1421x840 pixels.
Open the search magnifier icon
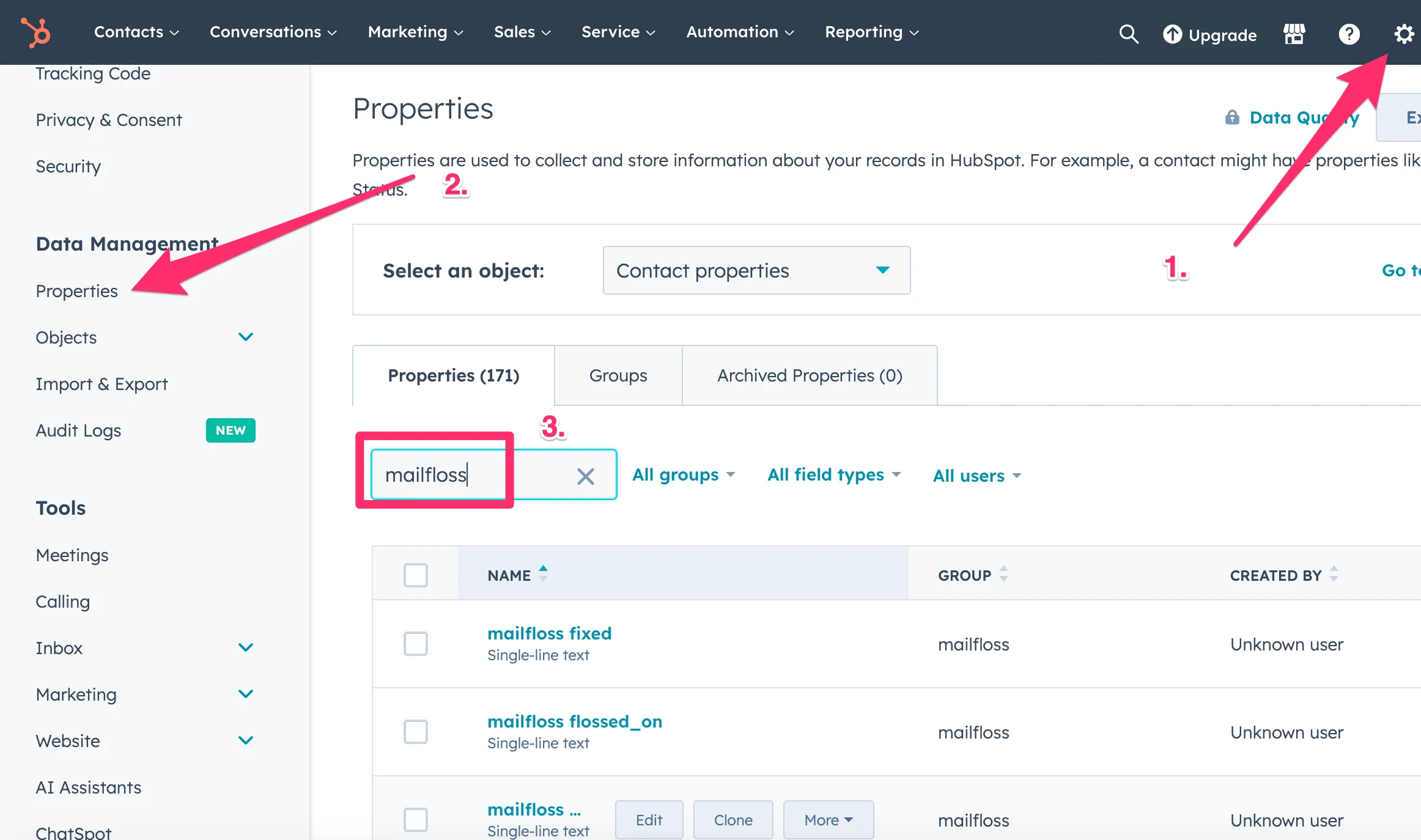1129,34
